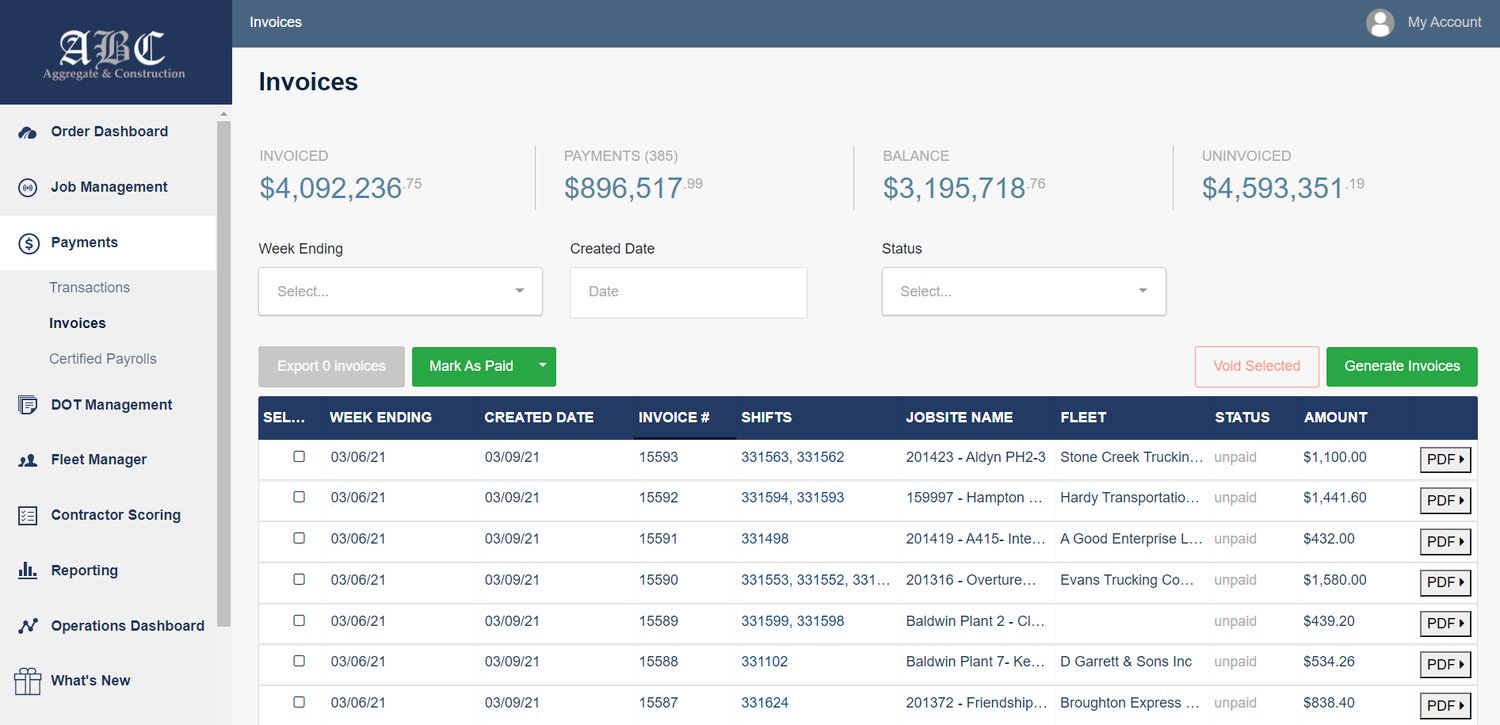Screen dimensions: 1500x725
Task: Open DOT Management document icon
Action: coord(28,405)
